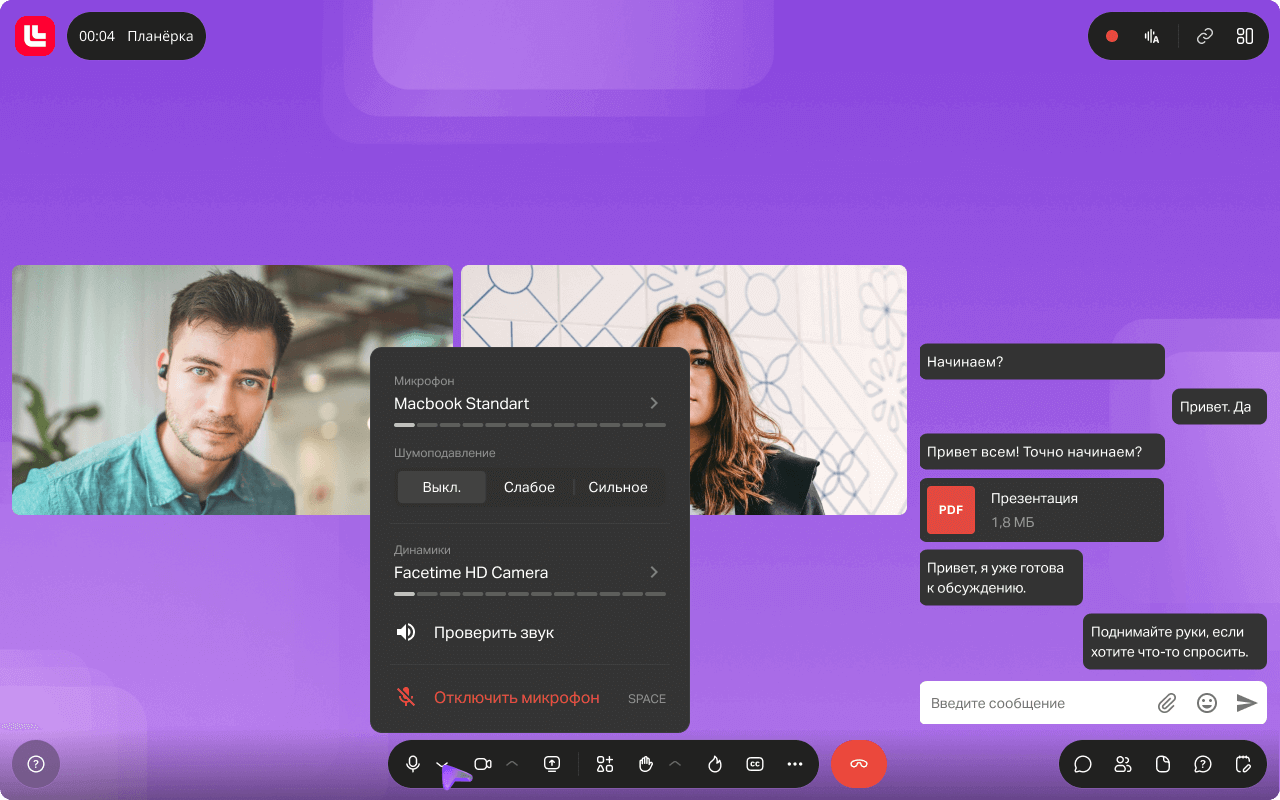Set noise suppression to Выкл.

[x=441, y=487]
